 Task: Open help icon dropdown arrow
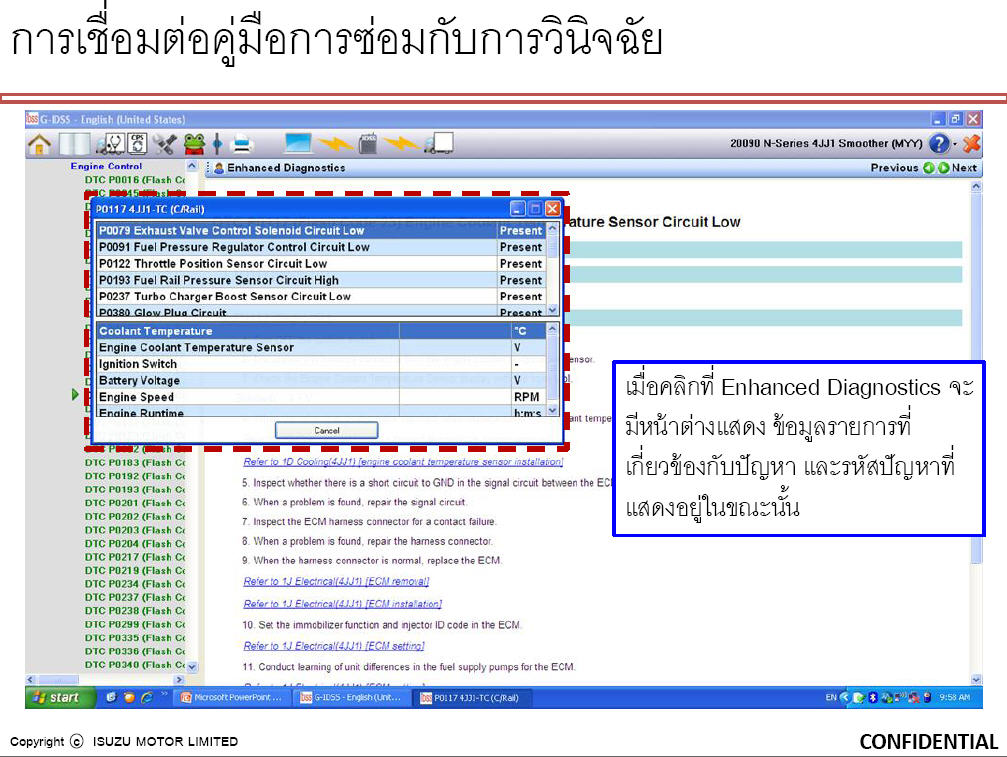tap(955, 144)
